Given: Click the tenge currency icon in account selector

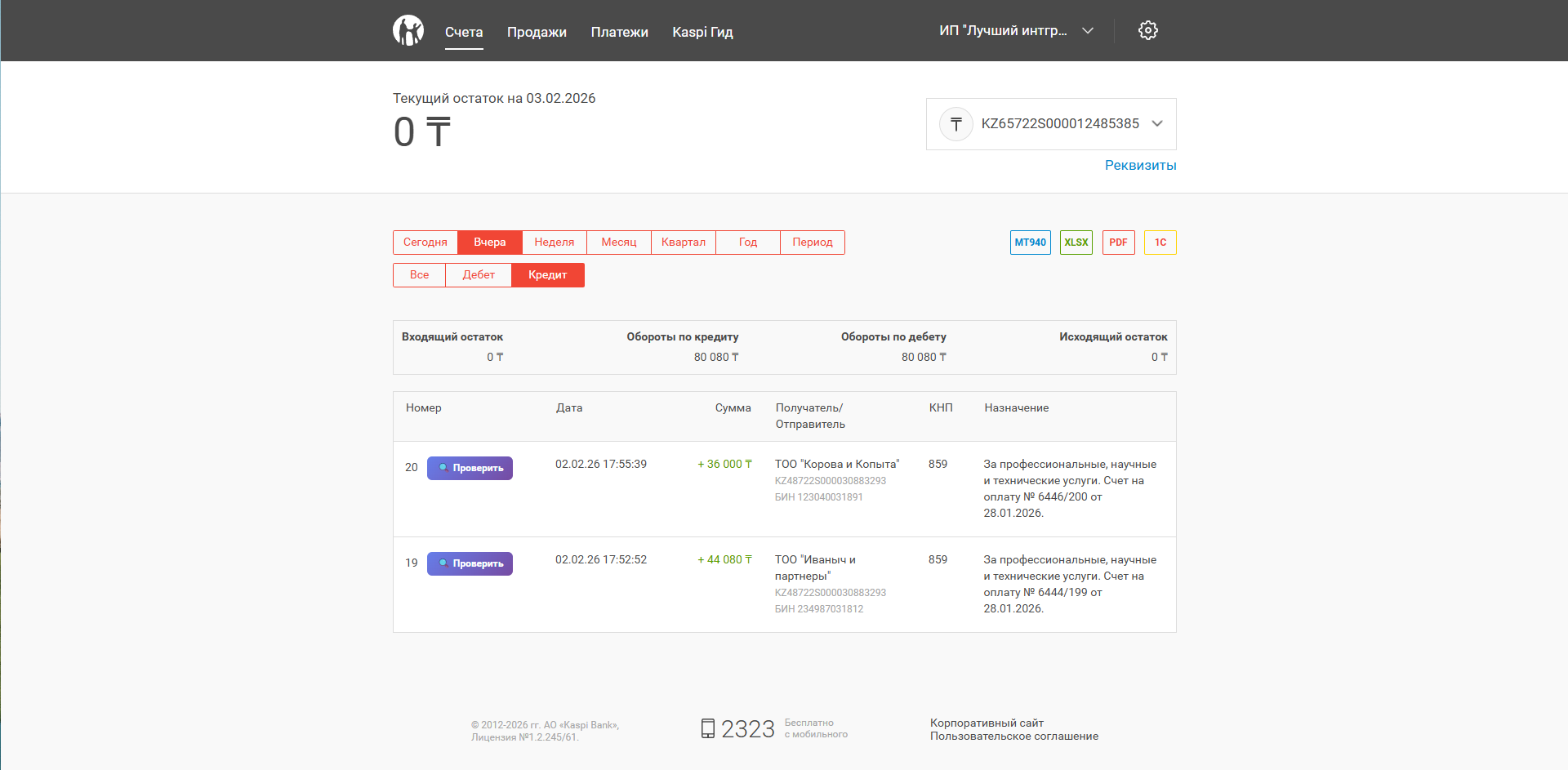Looking at the screenshot, I should 955,124.
